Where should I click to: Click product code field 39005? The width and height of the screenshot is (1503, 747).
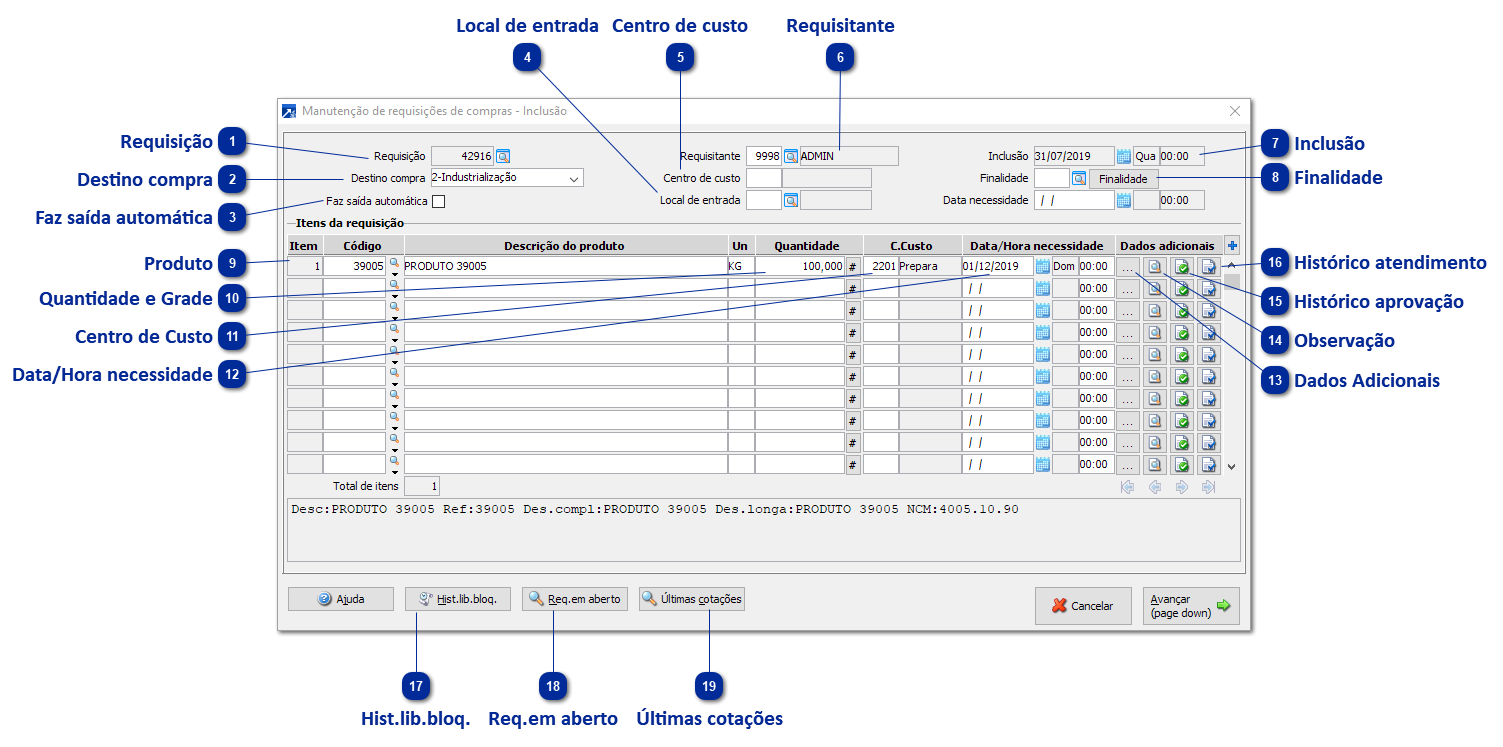(355, 267)
